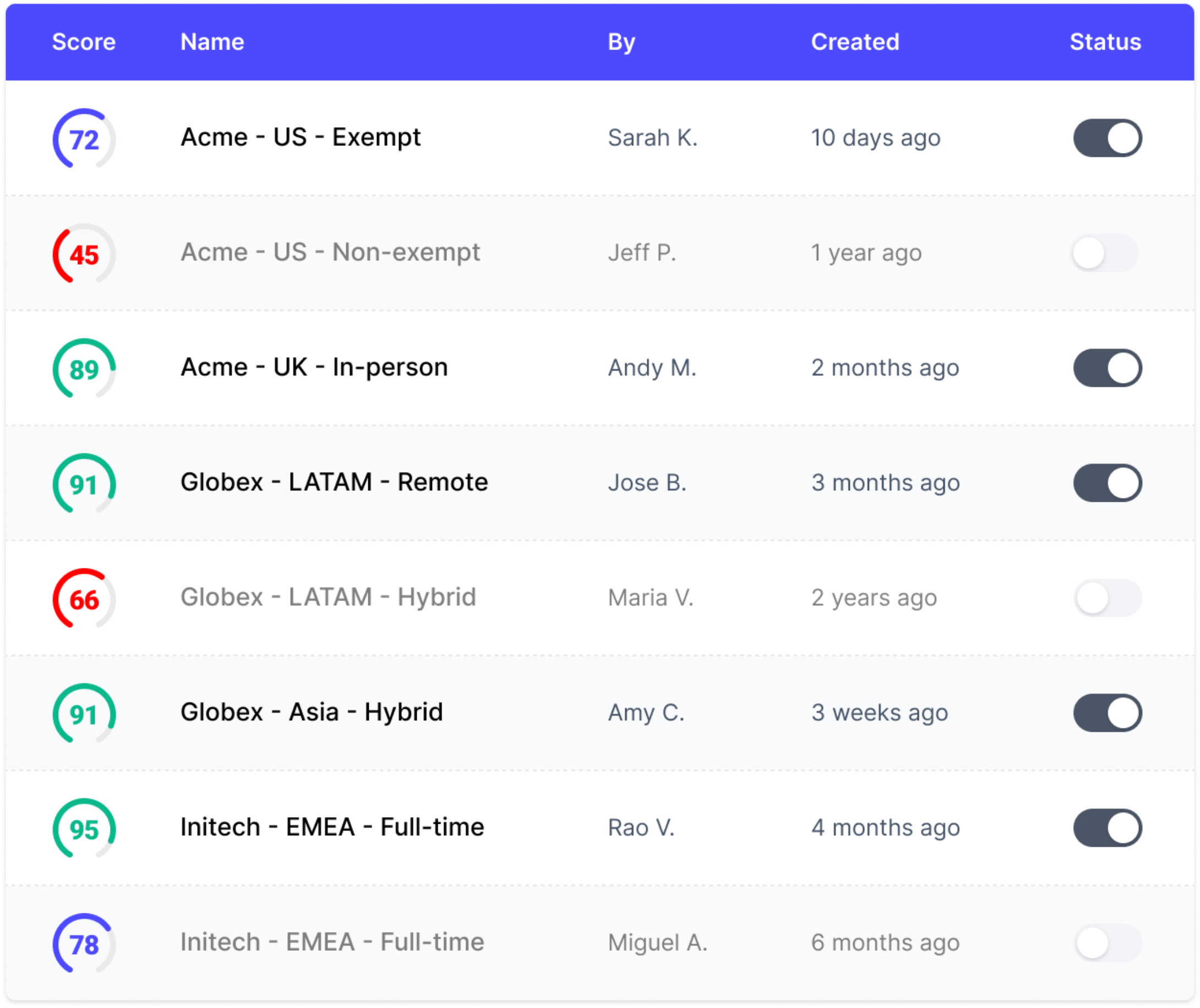Click the Status column header

(1105, 41)
